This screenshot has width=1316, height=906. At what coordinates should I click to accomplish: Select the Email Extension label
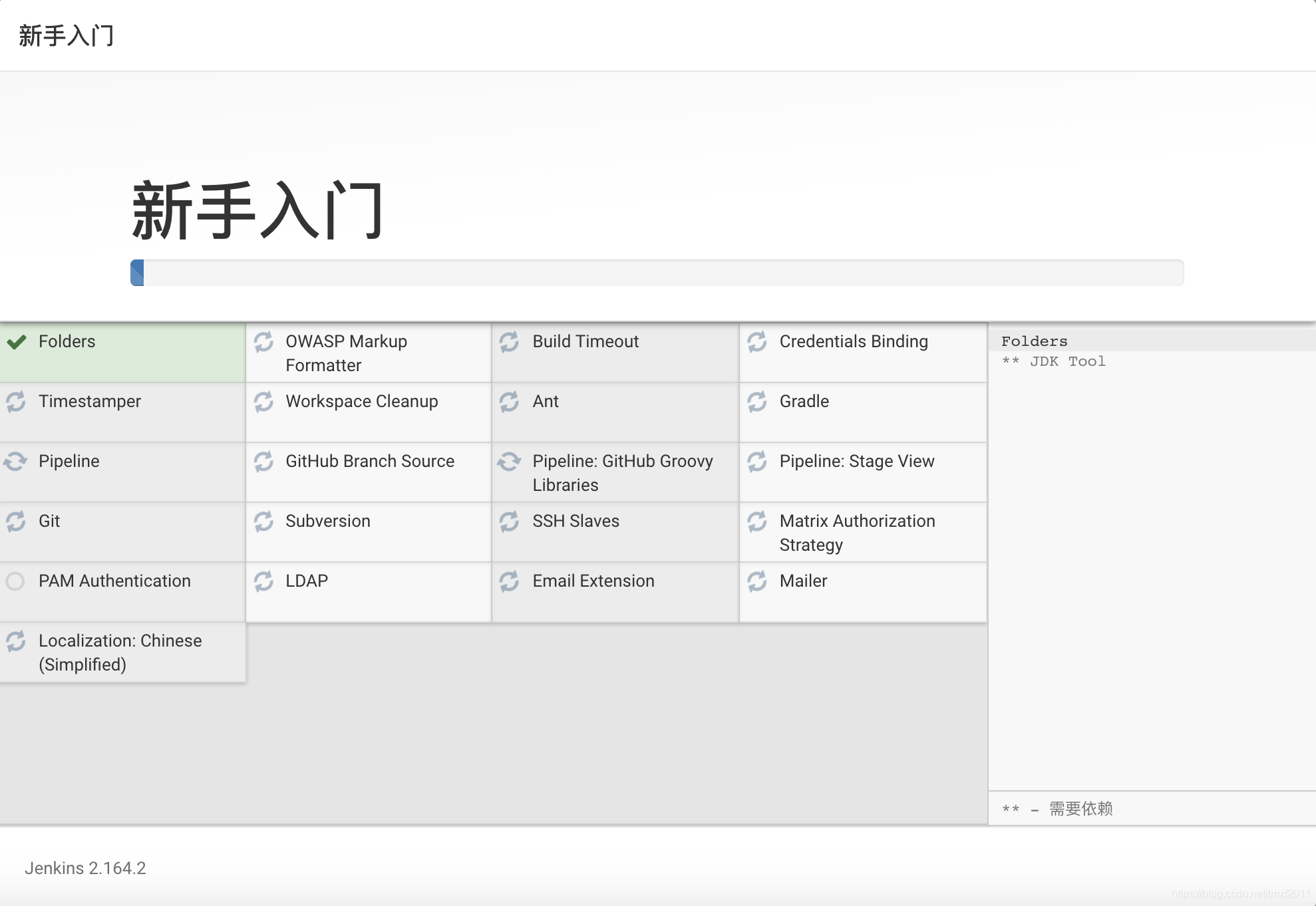593,581
